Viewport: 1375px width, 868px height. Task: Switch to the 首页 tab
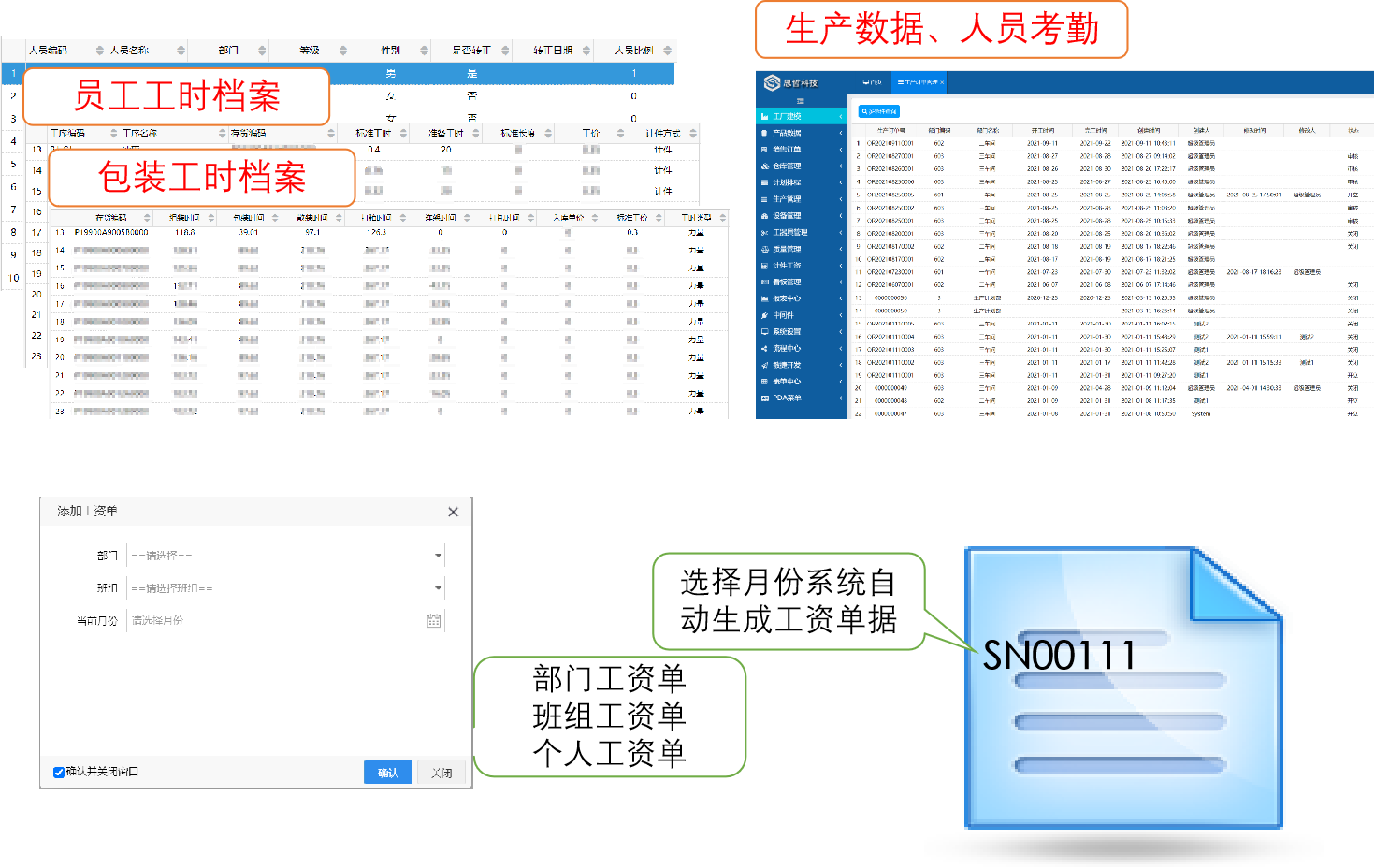click(872, 82)
